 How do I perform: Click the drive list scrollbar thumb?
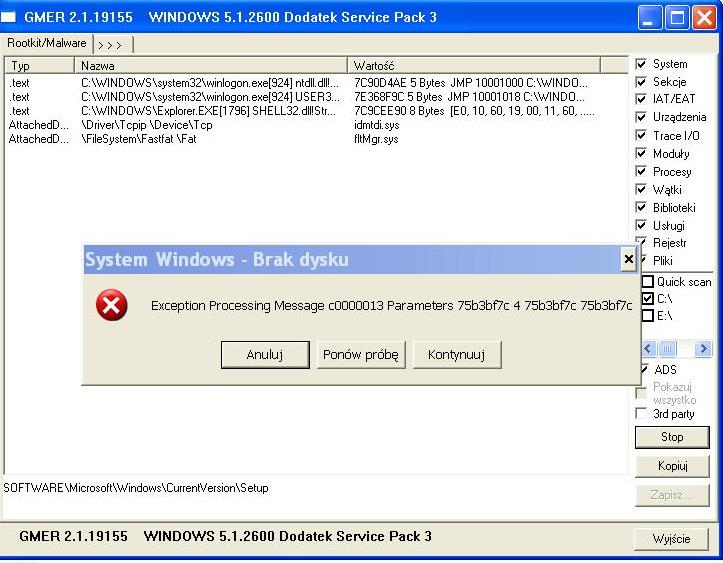(x=667, y=349)
